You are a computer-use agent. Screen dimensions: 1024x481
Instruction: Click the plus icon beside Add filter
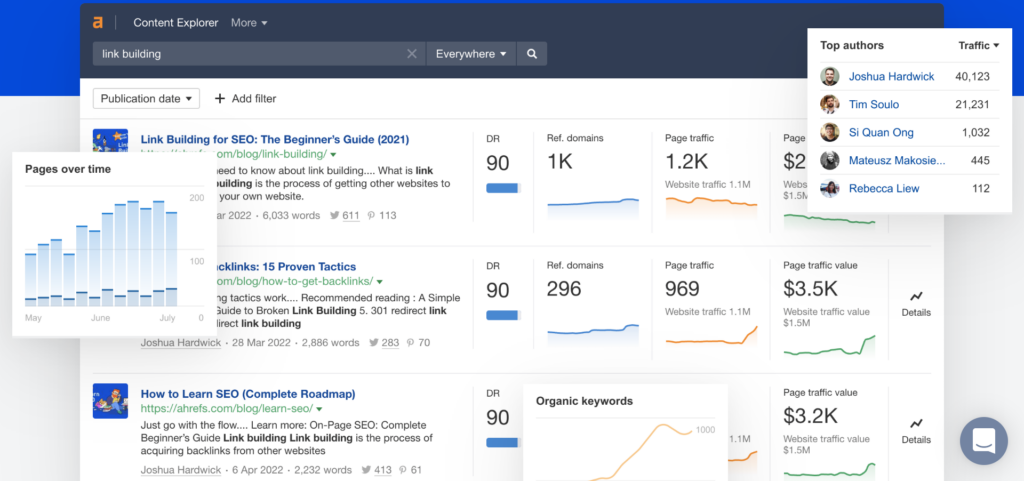point(219,99)
